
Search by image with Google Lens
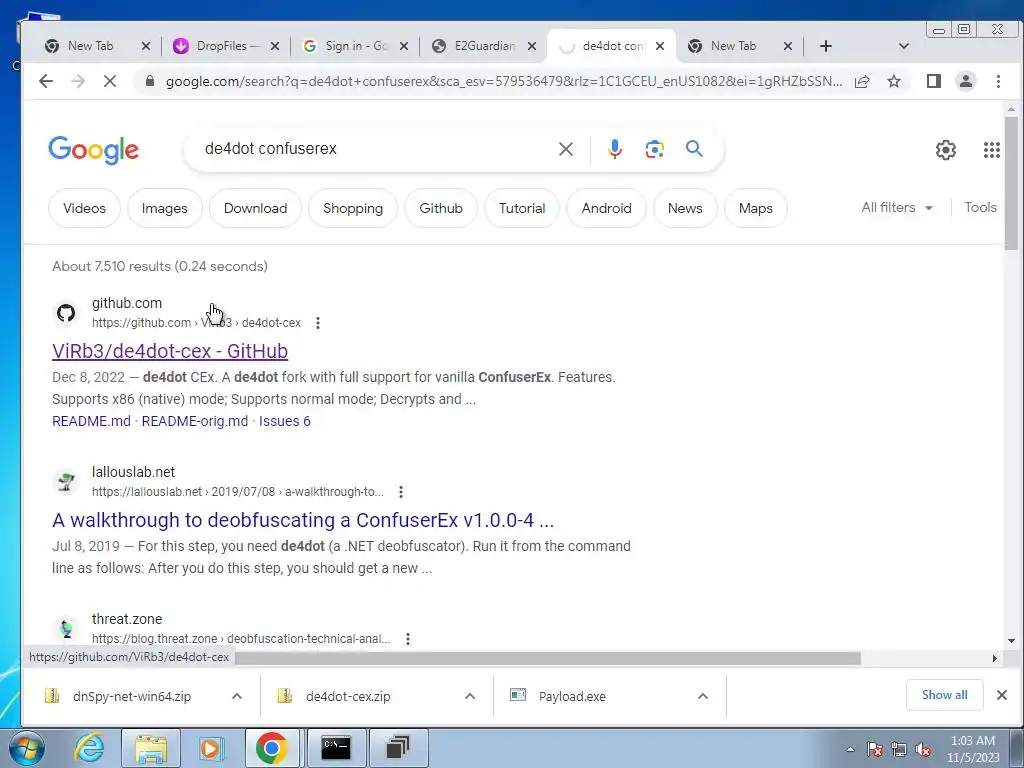[x=654, y=149]
